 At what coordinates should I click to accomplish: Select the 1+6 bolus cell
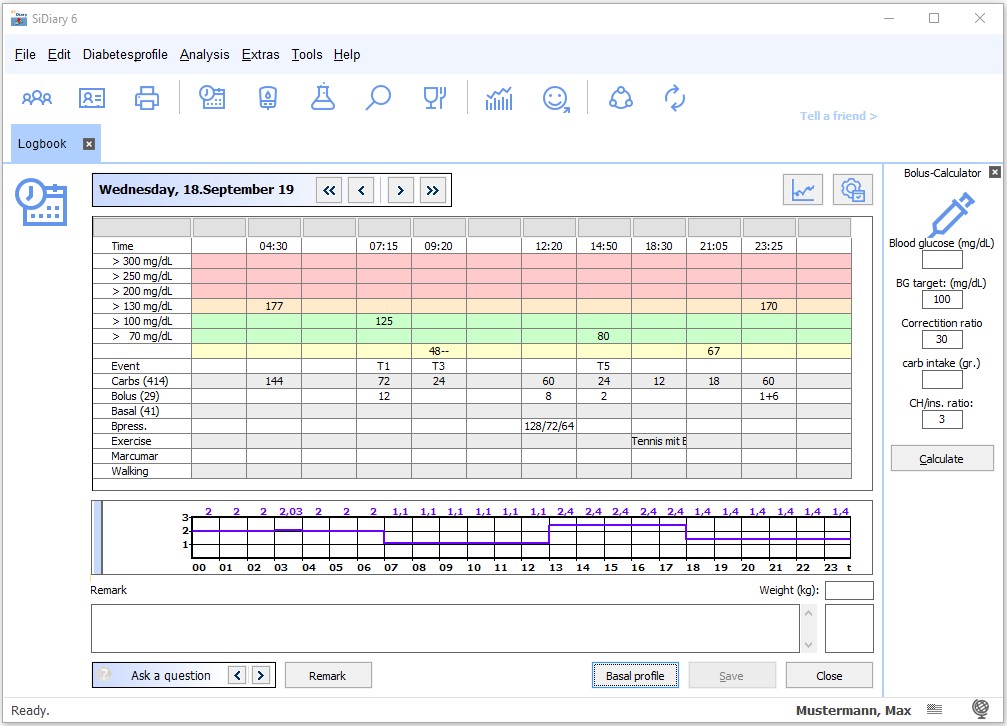tap(769, 396)
